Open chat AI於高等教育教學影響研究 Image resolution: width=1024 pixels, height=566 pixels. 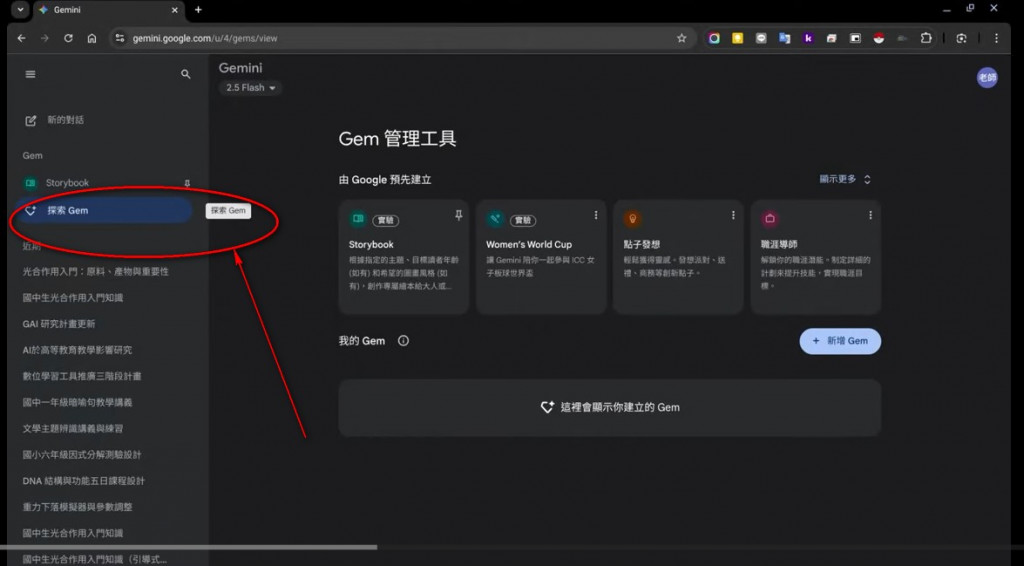[77, 350]
